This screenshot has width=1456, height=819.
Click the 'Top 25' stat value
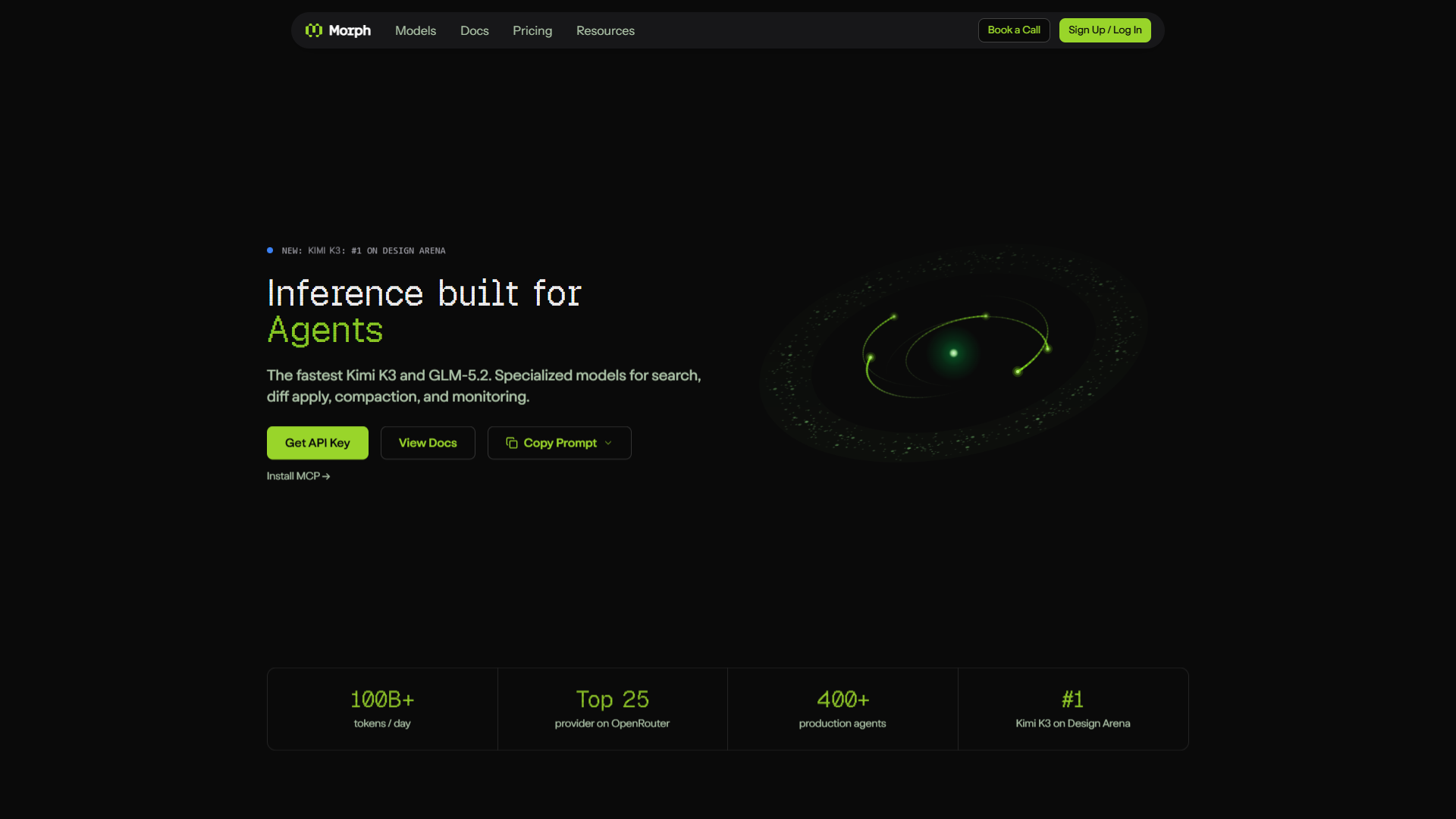coord(613,699)
